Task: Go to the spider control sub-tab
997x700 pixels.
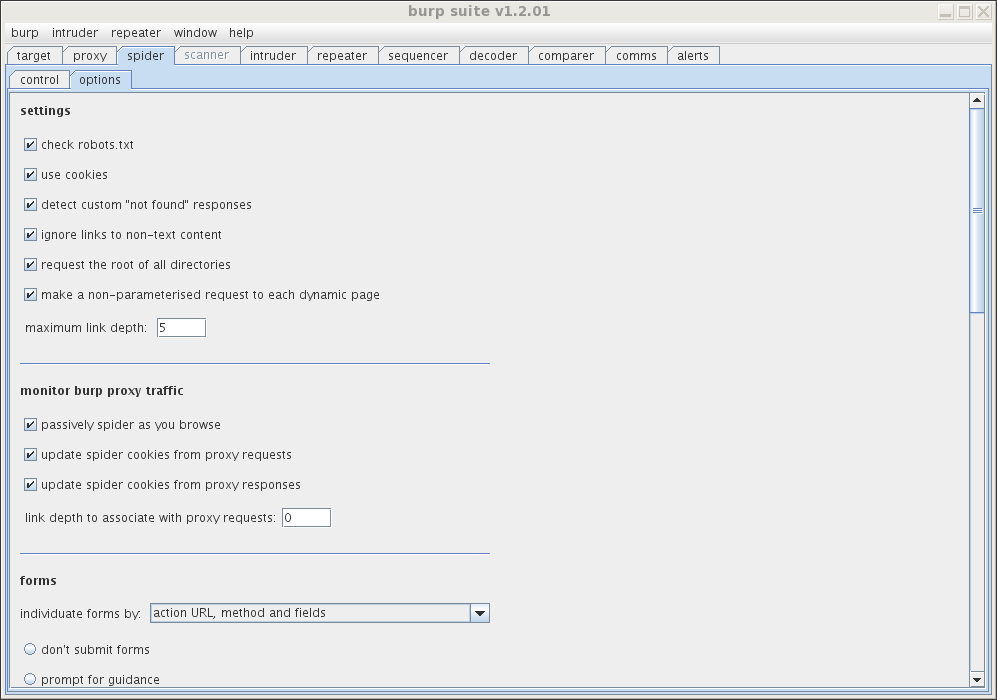Action: coord(40,80)
